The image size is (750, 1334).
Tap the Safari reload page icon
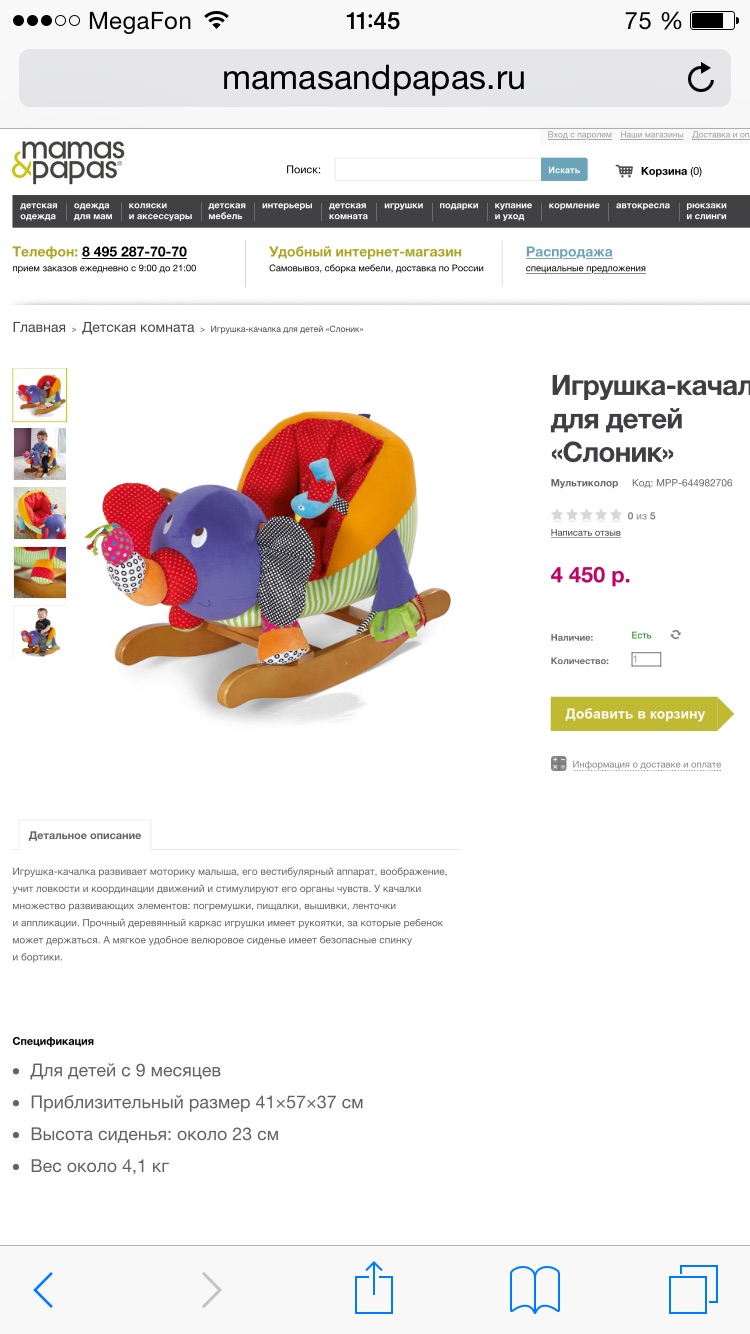[x=701, y=78]
